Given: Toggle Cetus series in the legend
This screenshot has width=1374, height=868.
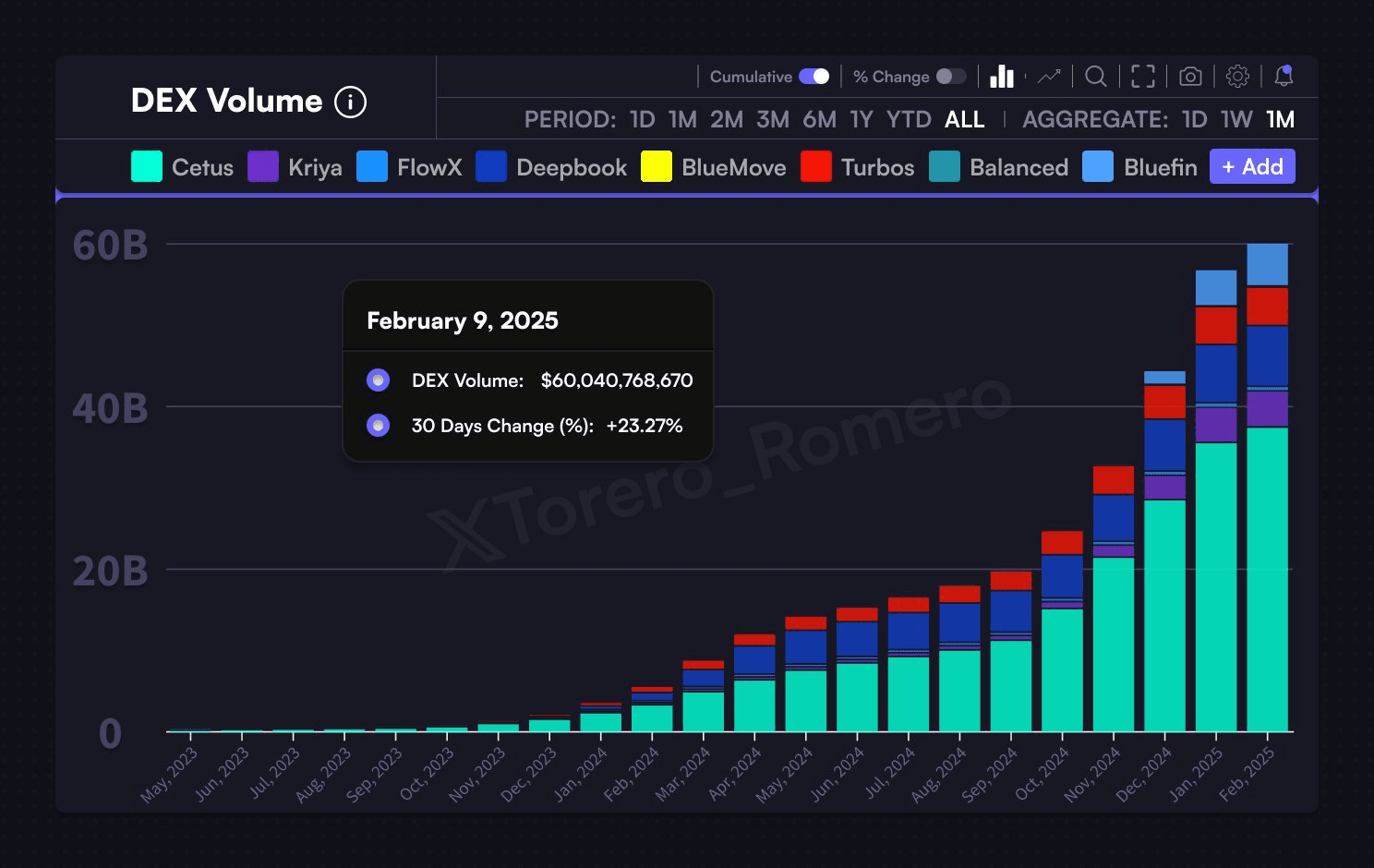Looking at the screenshot, I should [x=183, y=167].
